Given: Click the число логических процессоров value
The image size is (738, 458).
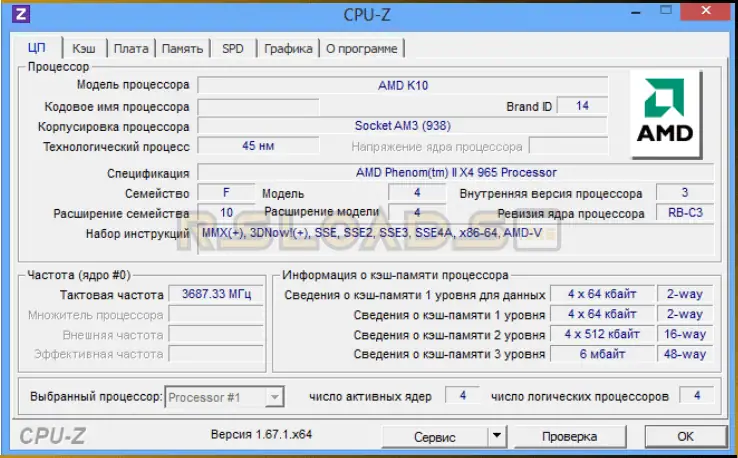Looking at the screenshot, I should (697, 395).
